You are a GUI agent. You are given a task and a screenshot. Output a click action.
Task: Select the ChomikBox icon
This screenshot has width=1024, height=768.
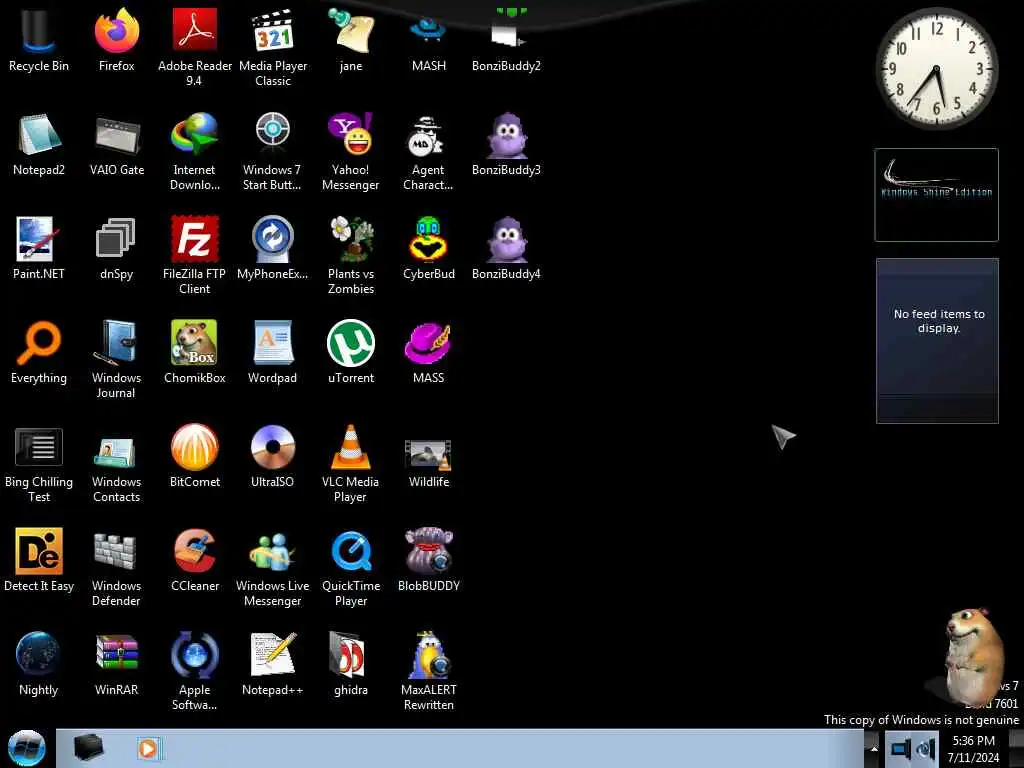coord(195,352)
